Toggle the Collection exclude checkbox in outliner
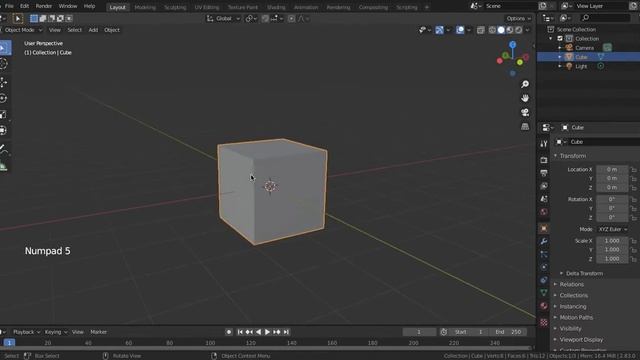640x360 pixels. click(560, 38)
